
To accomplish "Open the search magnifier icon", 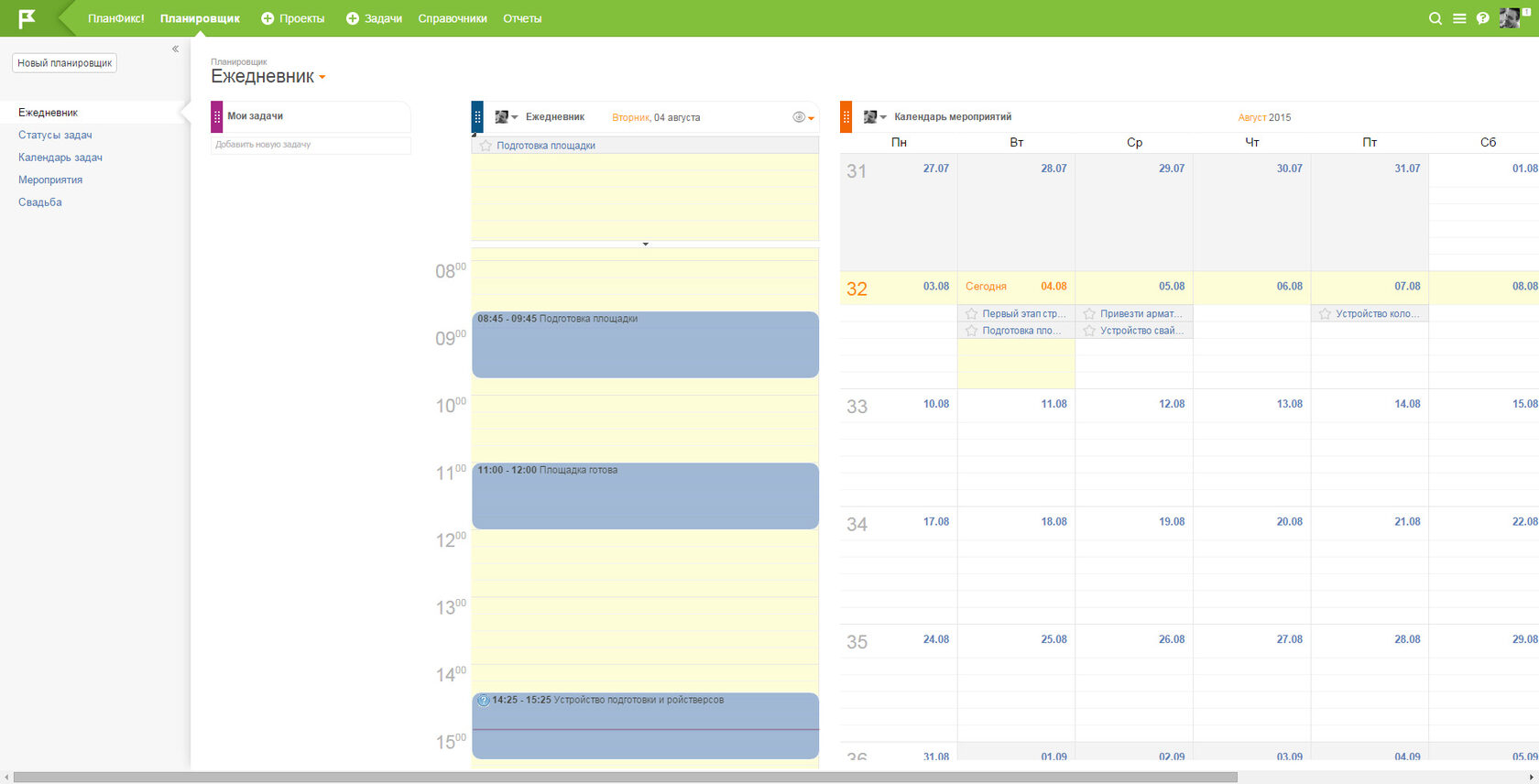I will [x=1435, y=18].
